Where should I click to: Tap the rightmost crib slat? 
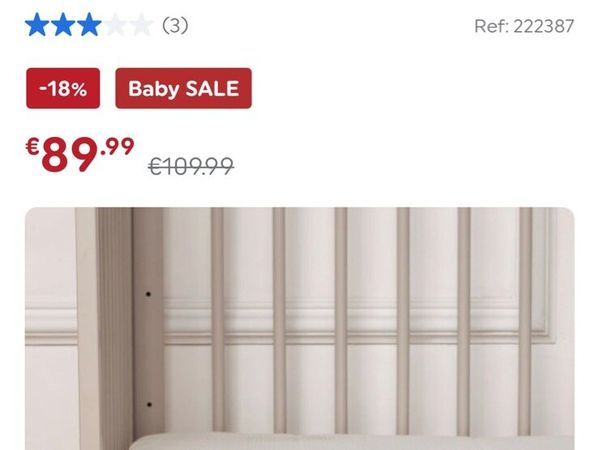pos(525,321)
